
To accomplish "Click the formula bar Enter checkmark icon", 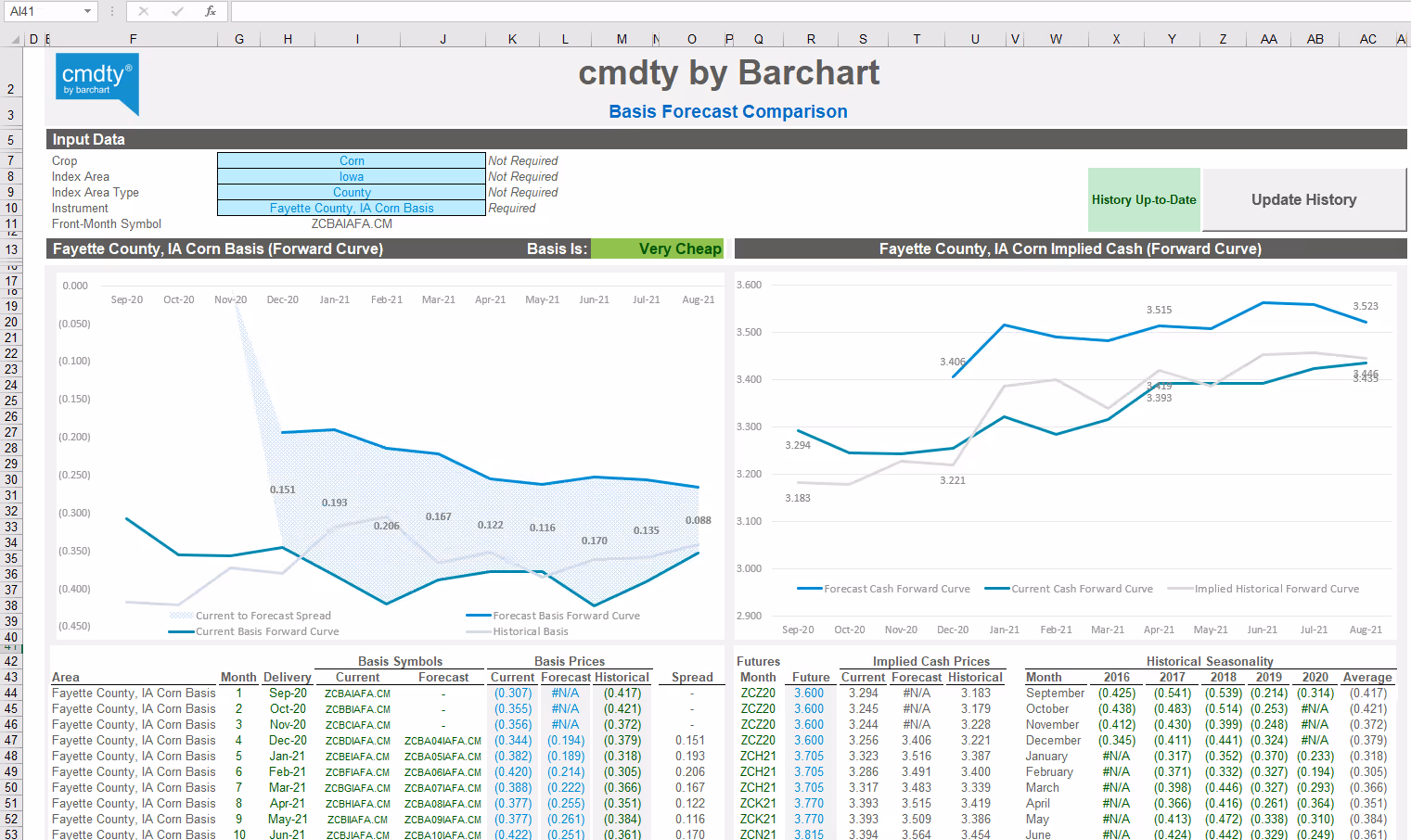I will pos(177,11).
